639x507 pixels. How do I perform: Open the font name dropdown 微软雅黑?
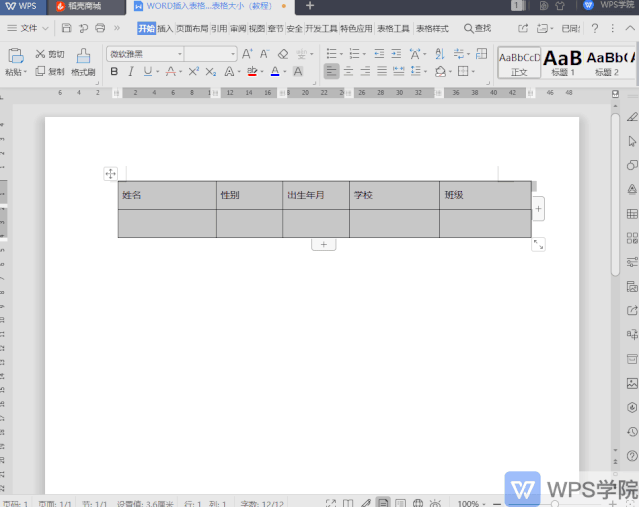pyautogui.click(x=144, y=54)
